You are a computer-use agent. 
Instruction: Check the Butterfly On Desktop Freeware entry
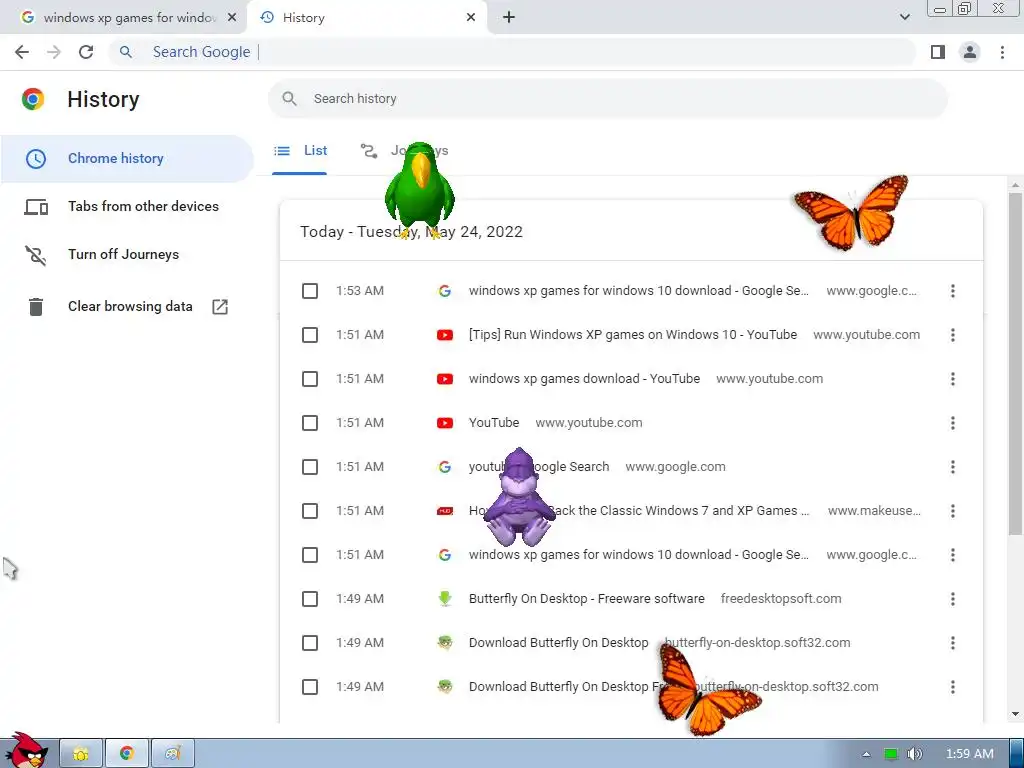click(310, 599)
